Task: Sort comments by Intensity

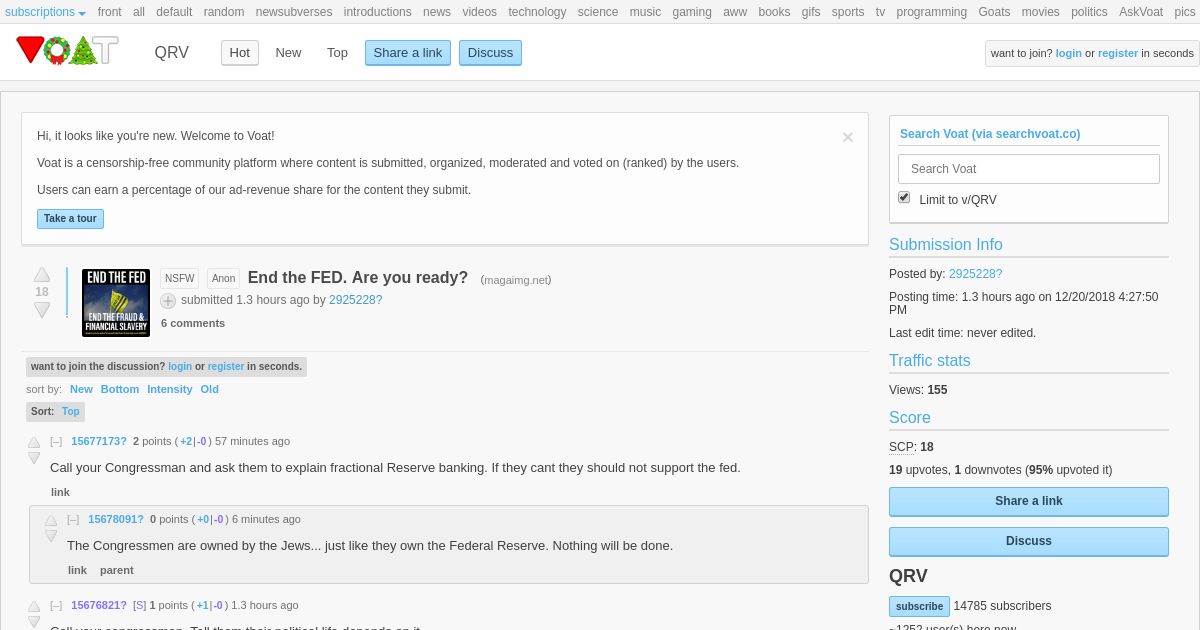Action: click(170, 389)
